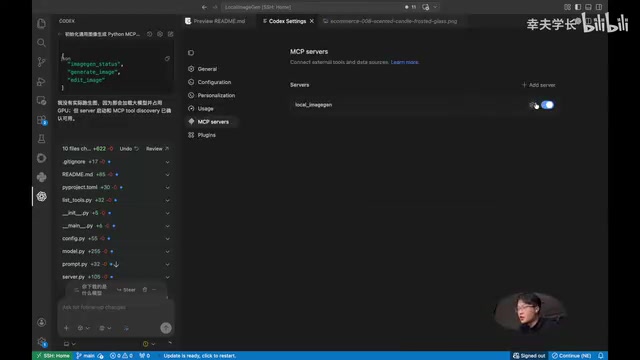Collapse the Codex settings sidebar

pos(191,53)
